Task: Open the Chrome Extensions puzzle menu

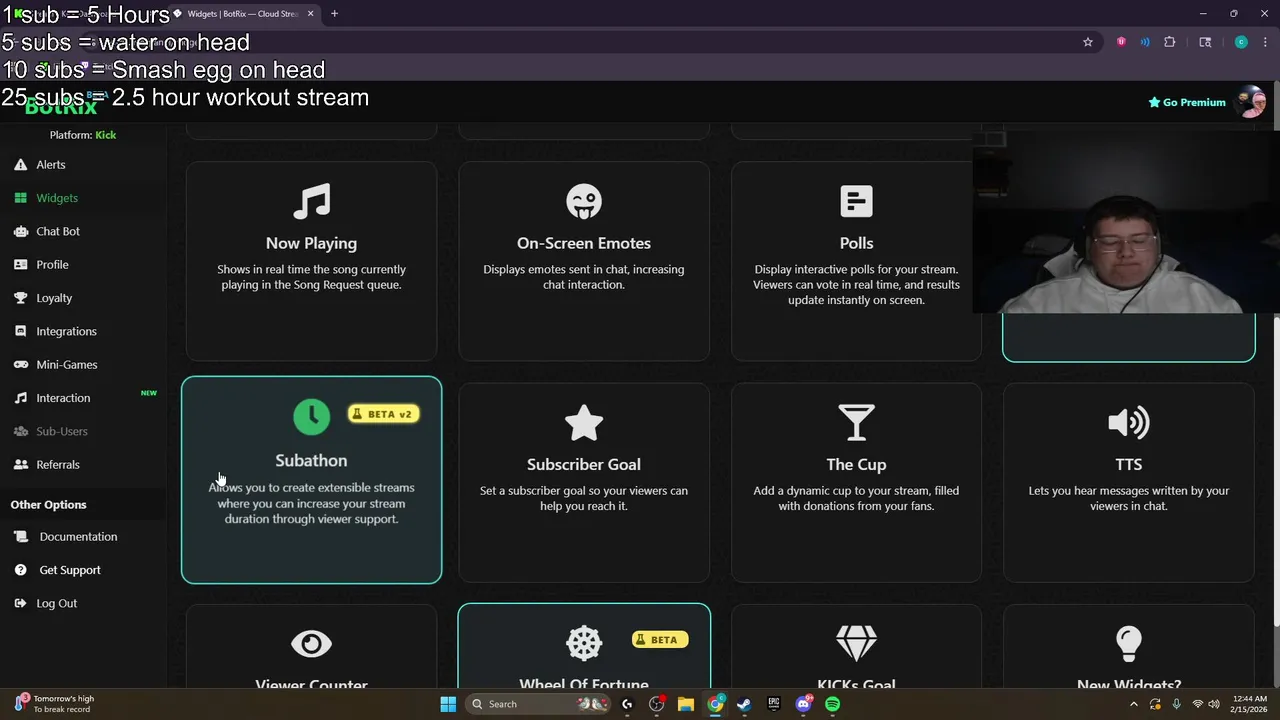Action: (1169, 42)
